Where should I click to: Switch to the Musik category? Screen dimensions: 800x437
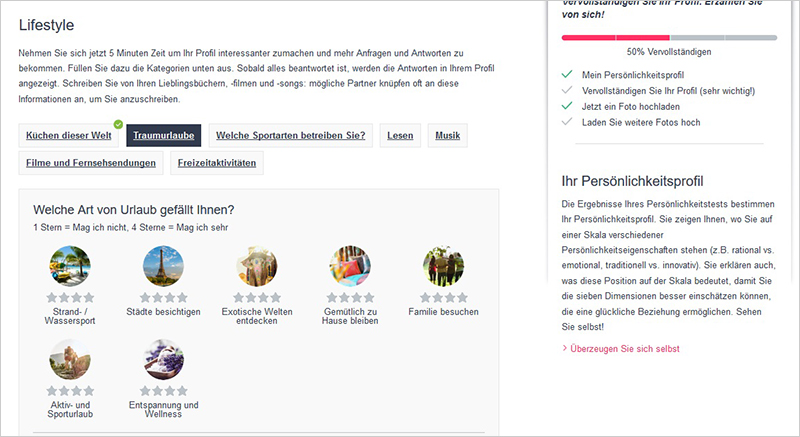pyautogui.click(x=447, y=136)
